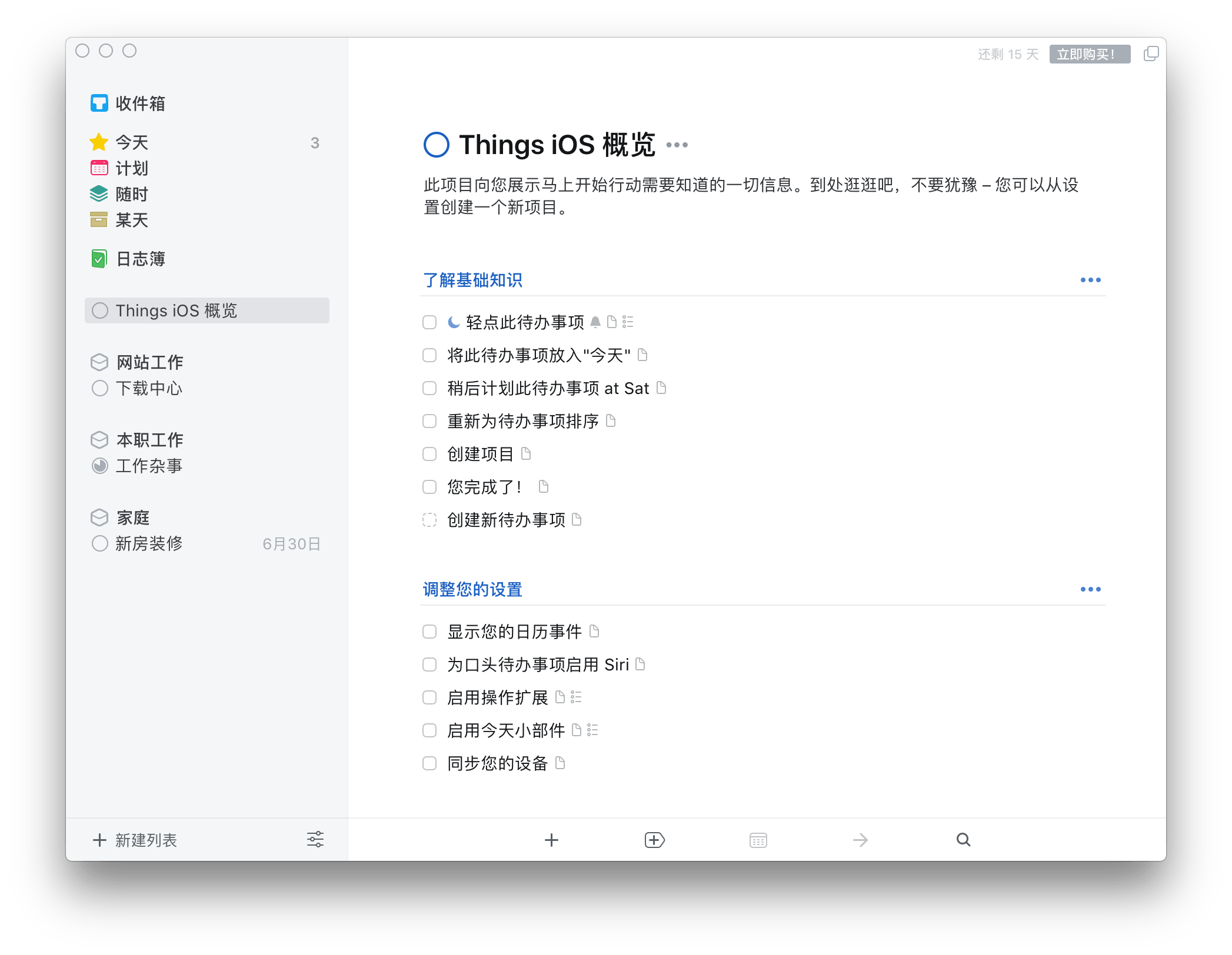Check off 重新为待办事项排序
This screenshot has width=1232, height=955.
[429, 421]
